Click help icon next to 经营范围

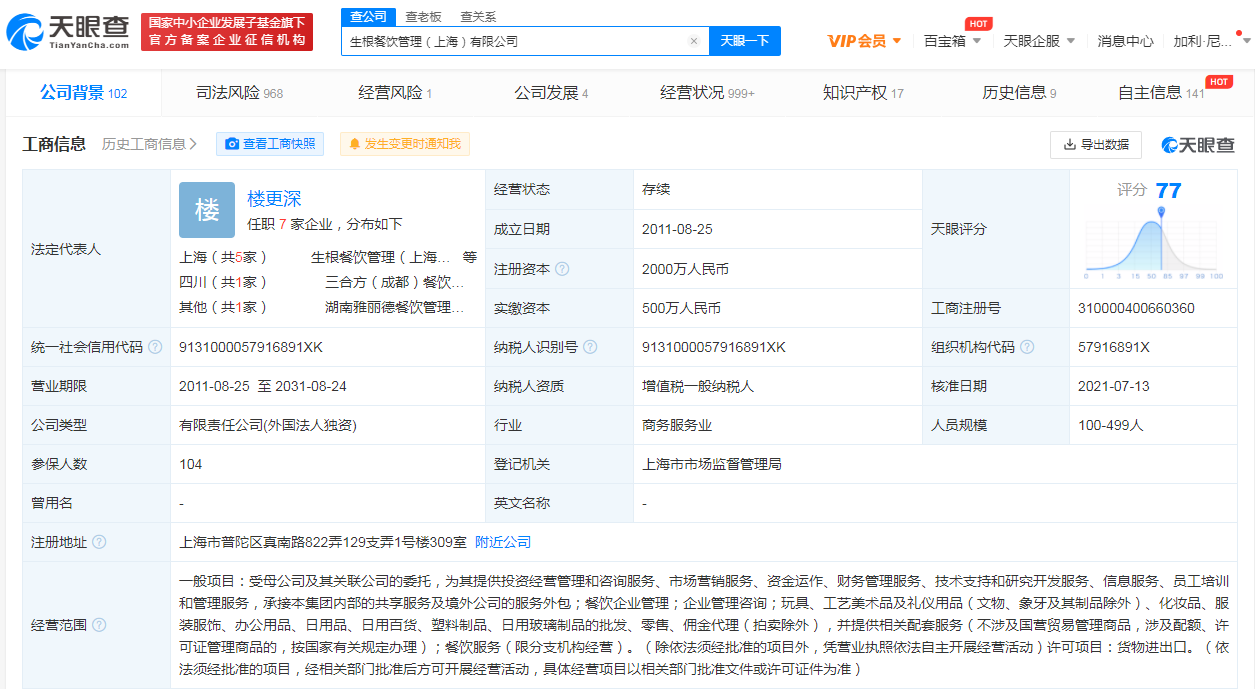(99, 625)
